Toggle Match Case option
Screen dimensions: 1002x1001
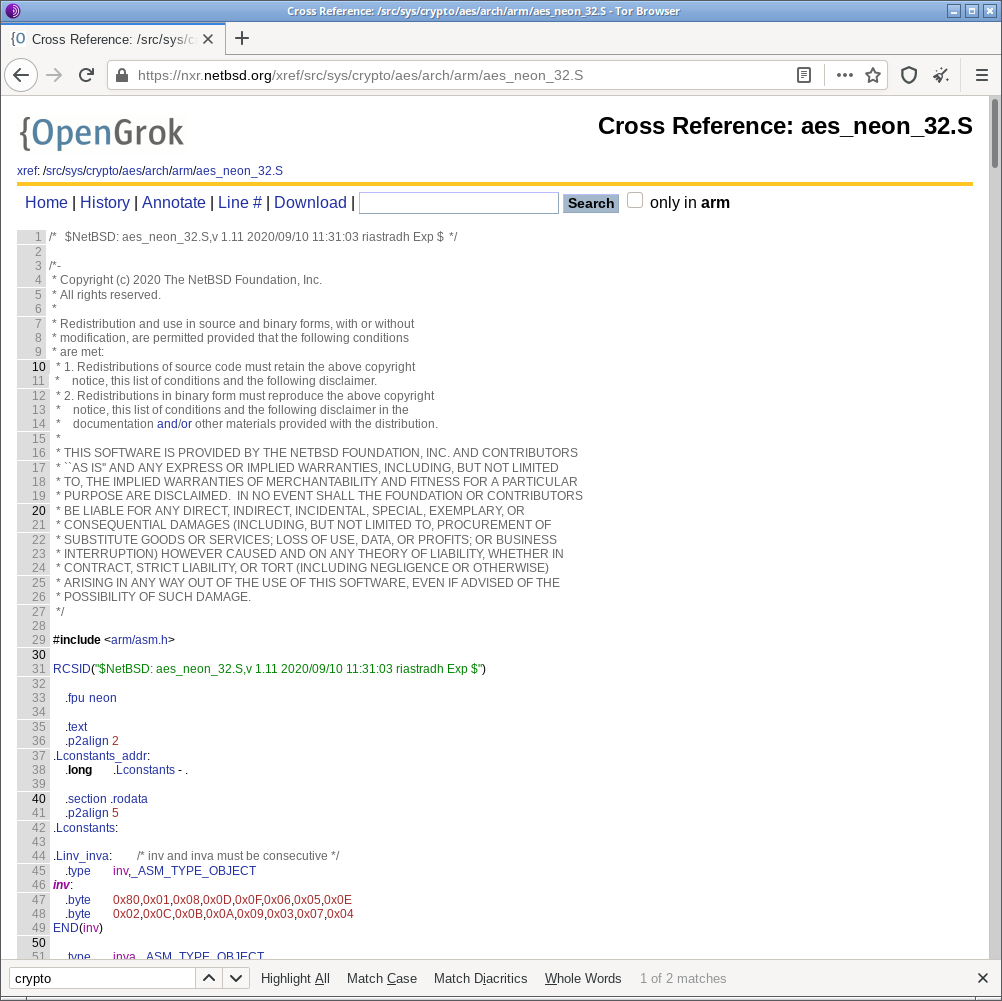point(382,978)
